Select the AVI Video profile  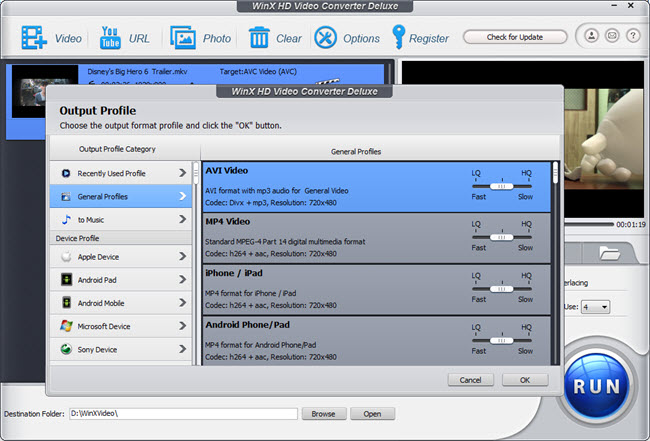coord(376,187)
